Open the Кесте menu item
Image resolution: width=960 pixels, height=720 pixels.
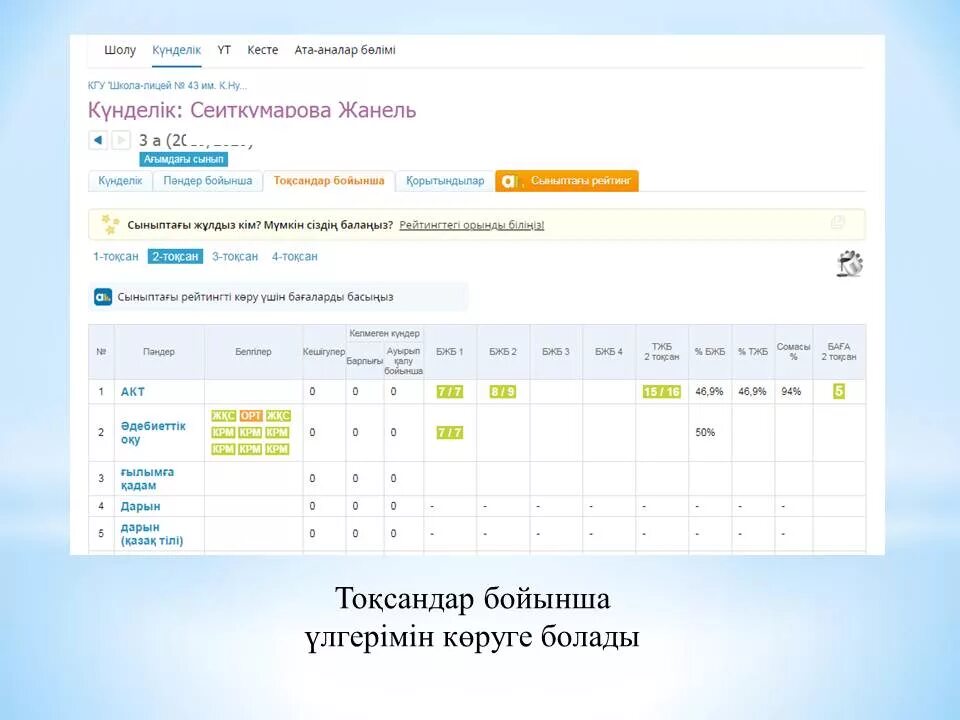click(x=263, y=49)
